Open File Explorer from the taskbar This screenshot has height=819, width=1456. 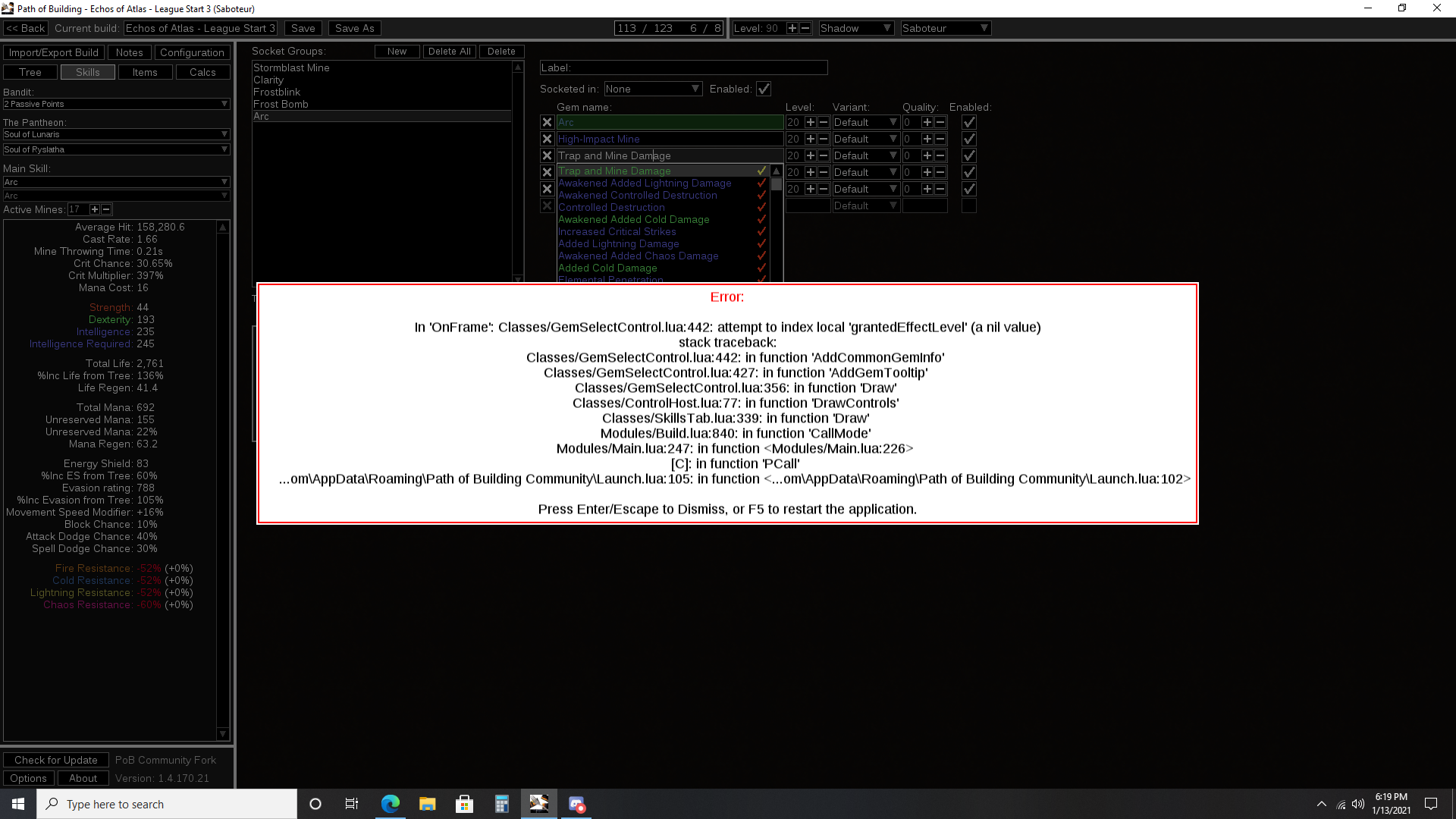tap(428, 804)
